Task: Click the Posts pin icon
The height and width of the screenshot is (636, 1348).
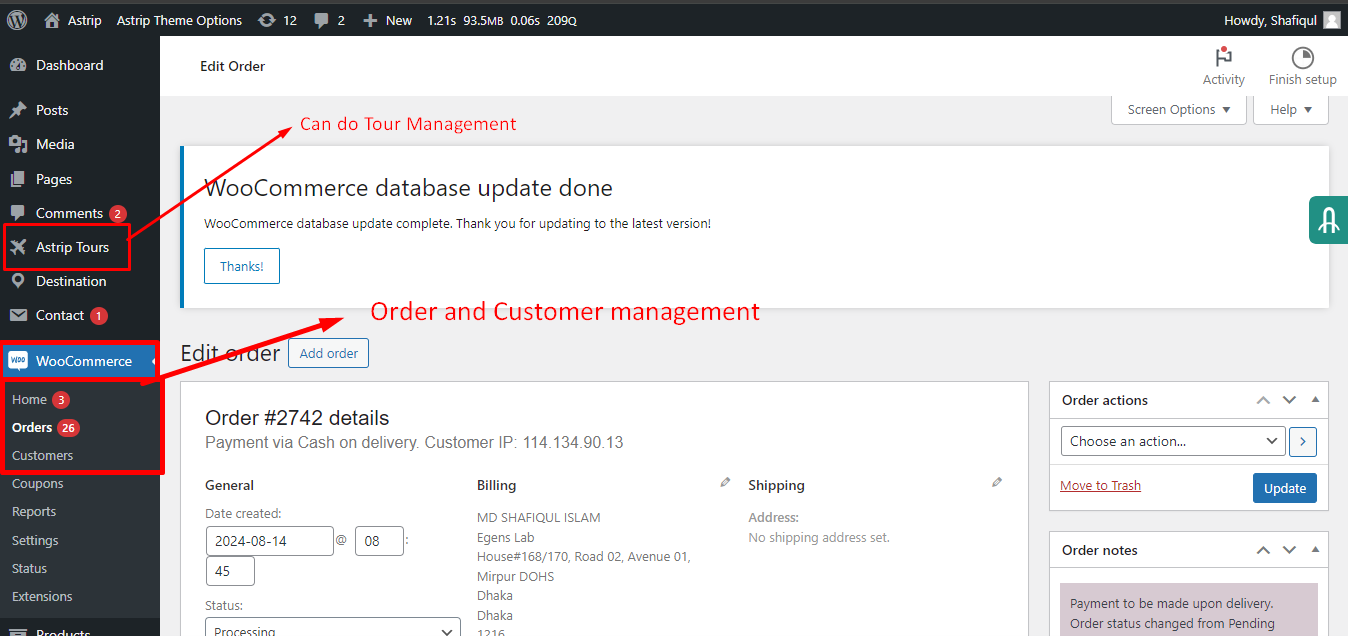Action: point(18,110)
